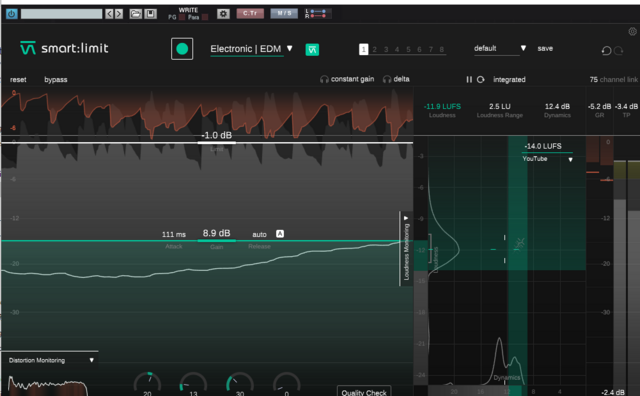Pause the loudness measurement
This screenshot has width=640, height=396.
tap(469, 79)
